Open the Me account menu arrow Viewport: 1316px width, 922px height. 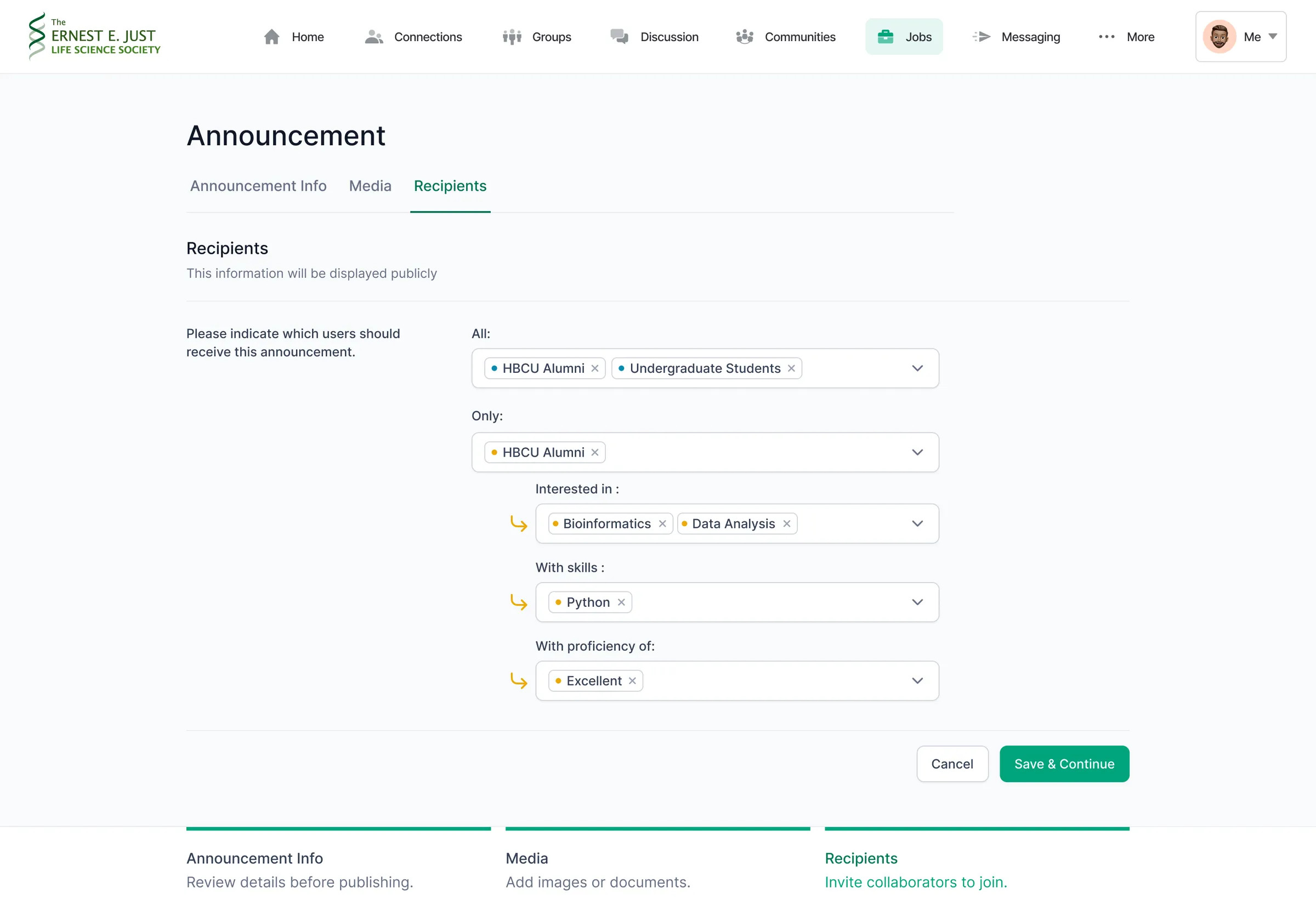(1273, 37)
